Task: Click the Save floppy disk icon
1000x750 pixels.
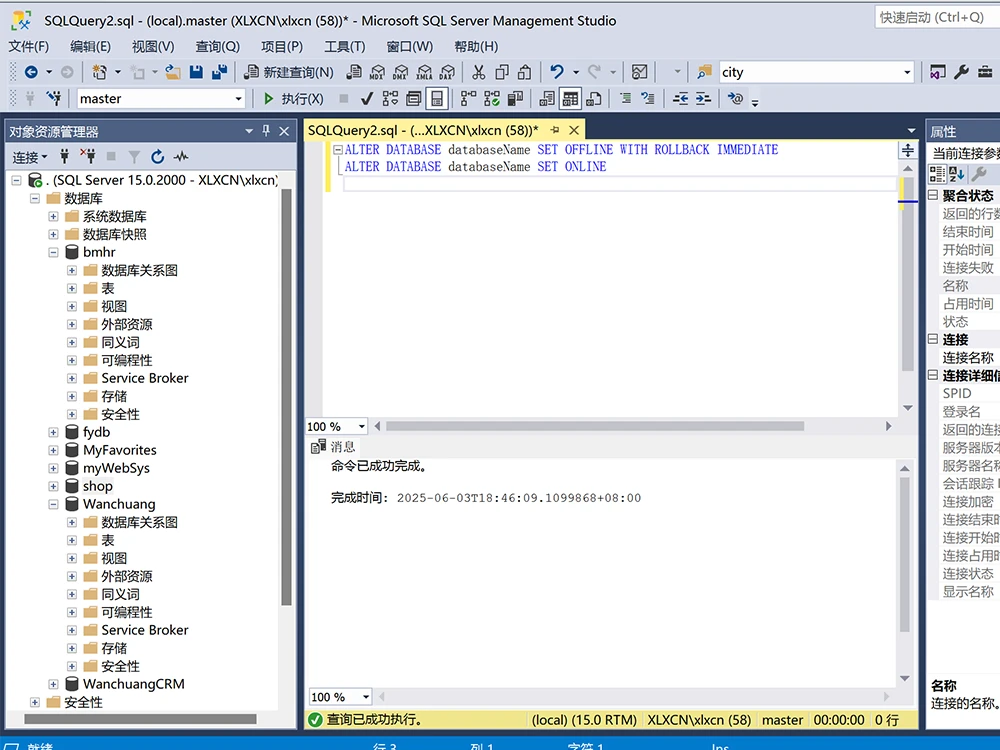Action: click(x=196, y=72)
